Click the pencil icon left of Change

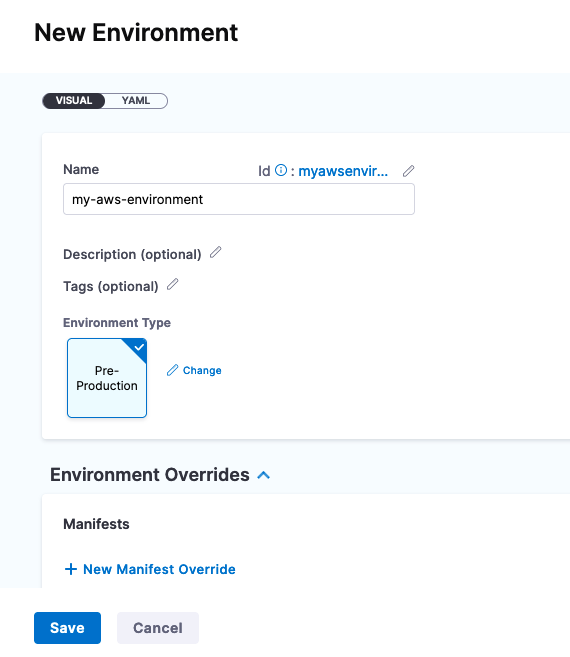coord(172,370)
